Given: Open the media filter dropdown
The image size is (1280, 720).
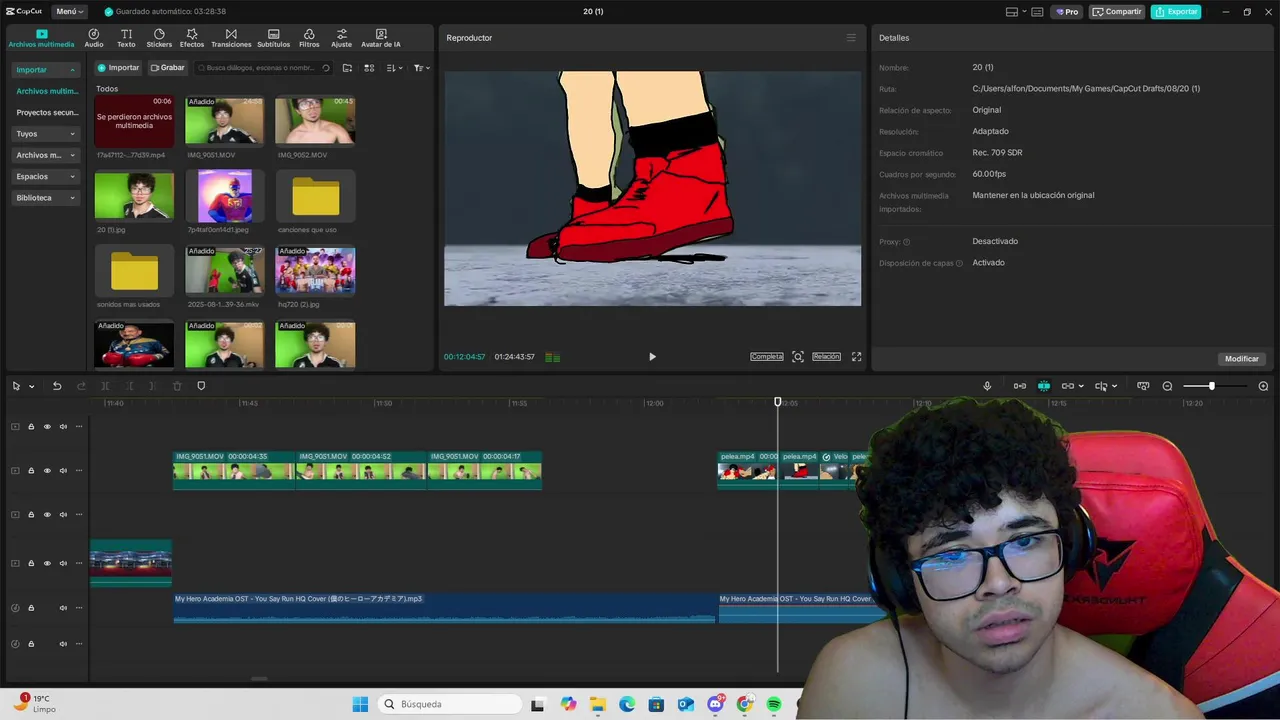Looking at the screenshot, I should pyautogui.click(x=422, y=68).
